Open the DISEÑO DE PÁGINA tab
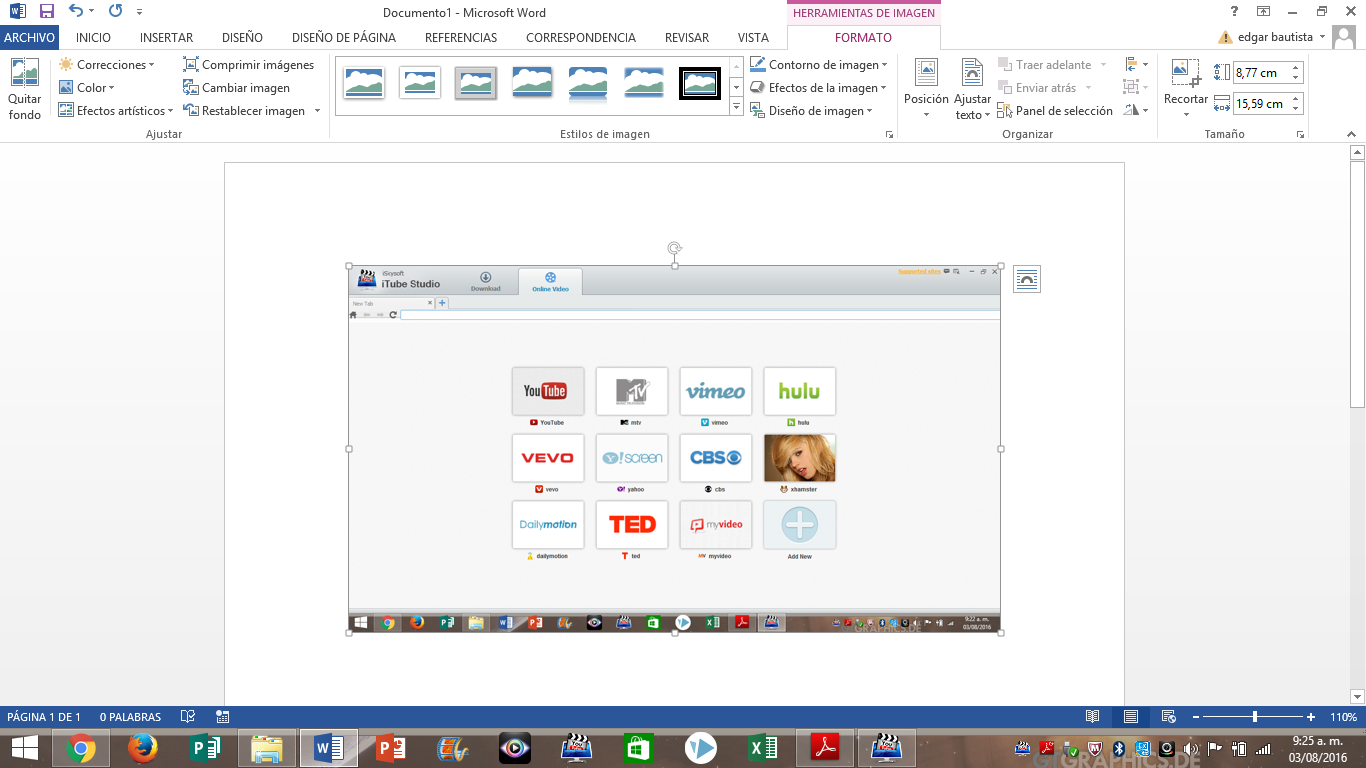Screen dimensions: 1366x768 coord(344,38)
